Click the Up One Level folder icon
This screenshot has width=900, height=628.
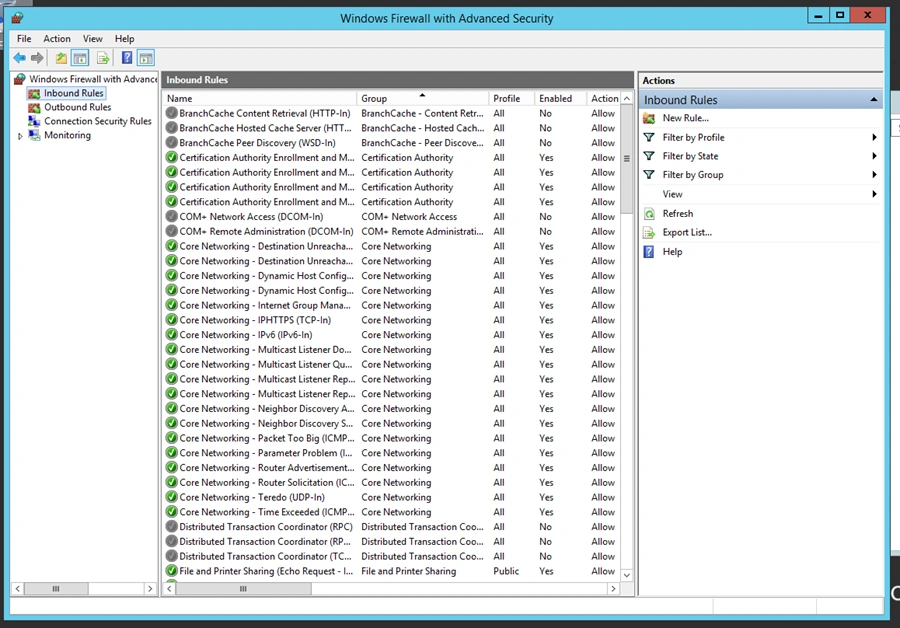[x=61, y=57]
